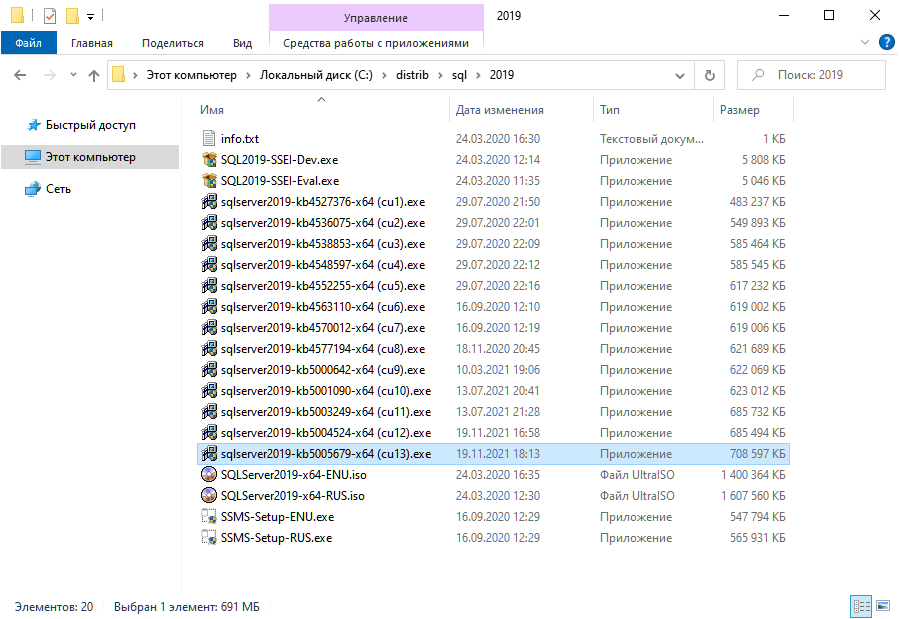
Task: Click icon of sqlserver2019-kb4536075 (cu2) file
Action: pos(209,222)
